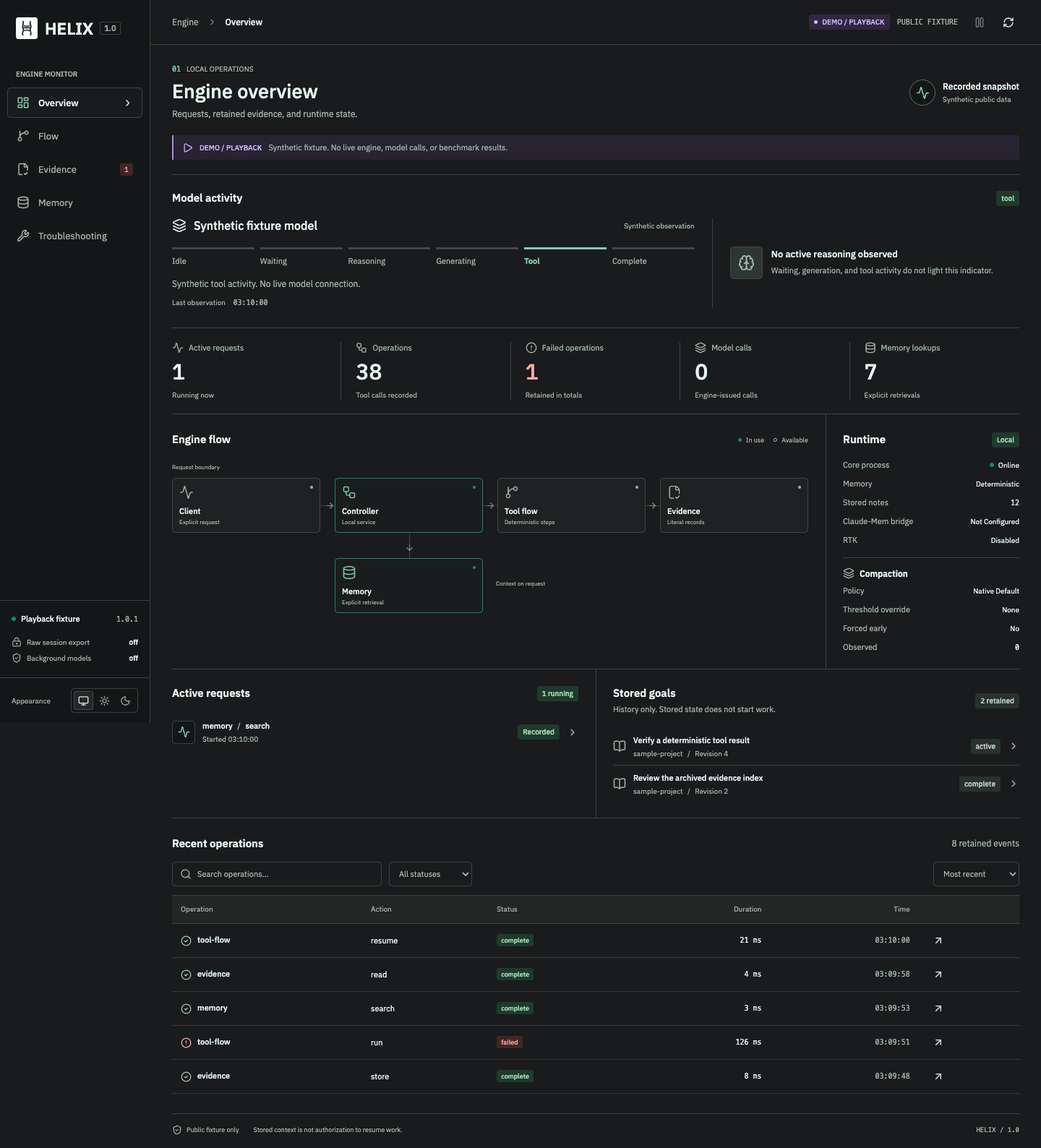Screen dimensions: 1041x1148
Task: Click the Tool stage in model activity progress
Action: [565, 257]
